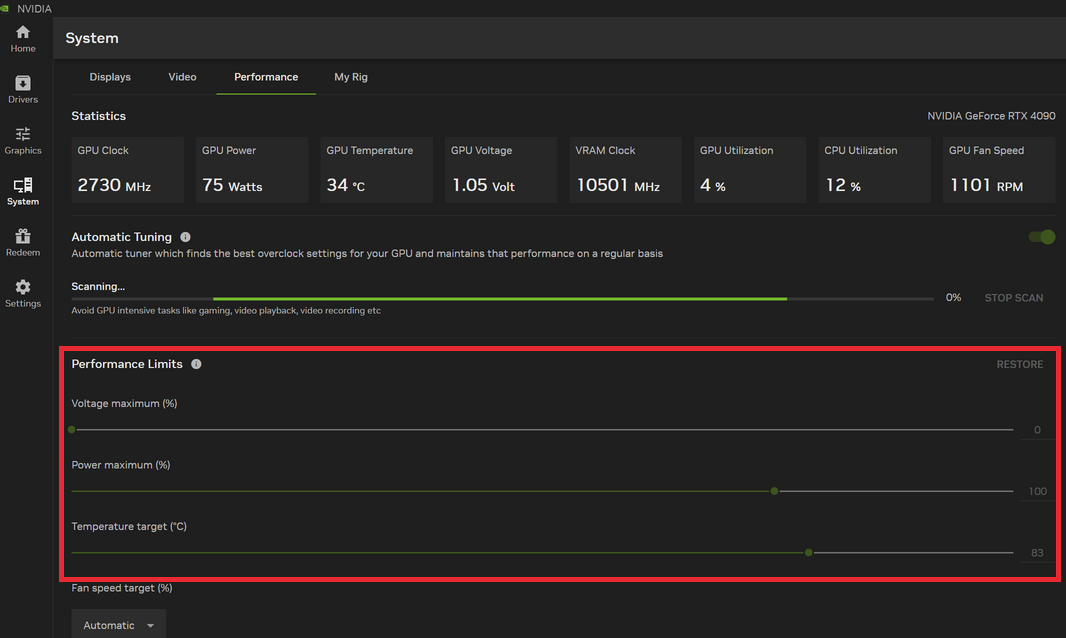Click the GPU Power 75 Watts card
1066x638 pixels.
[252, 170]
